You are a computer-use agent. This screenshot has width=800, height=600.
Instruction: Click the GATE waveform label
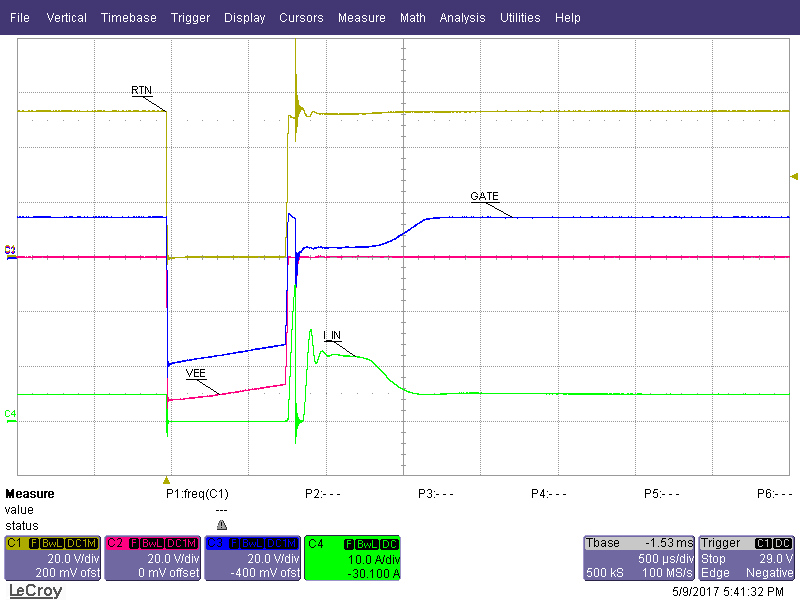coord(484,196)
